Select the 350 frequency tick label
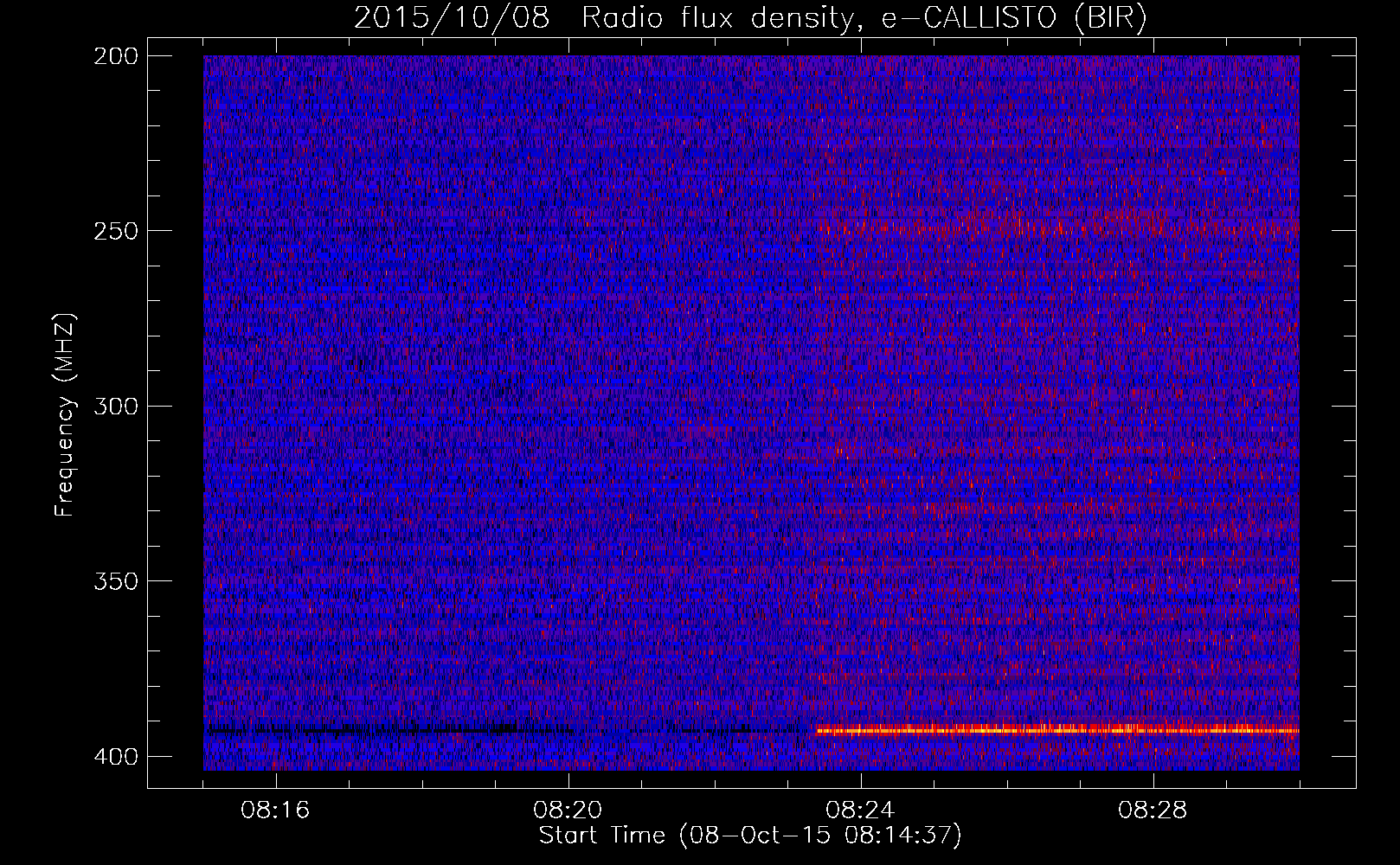1400x865 pixels. coord(115,581)
